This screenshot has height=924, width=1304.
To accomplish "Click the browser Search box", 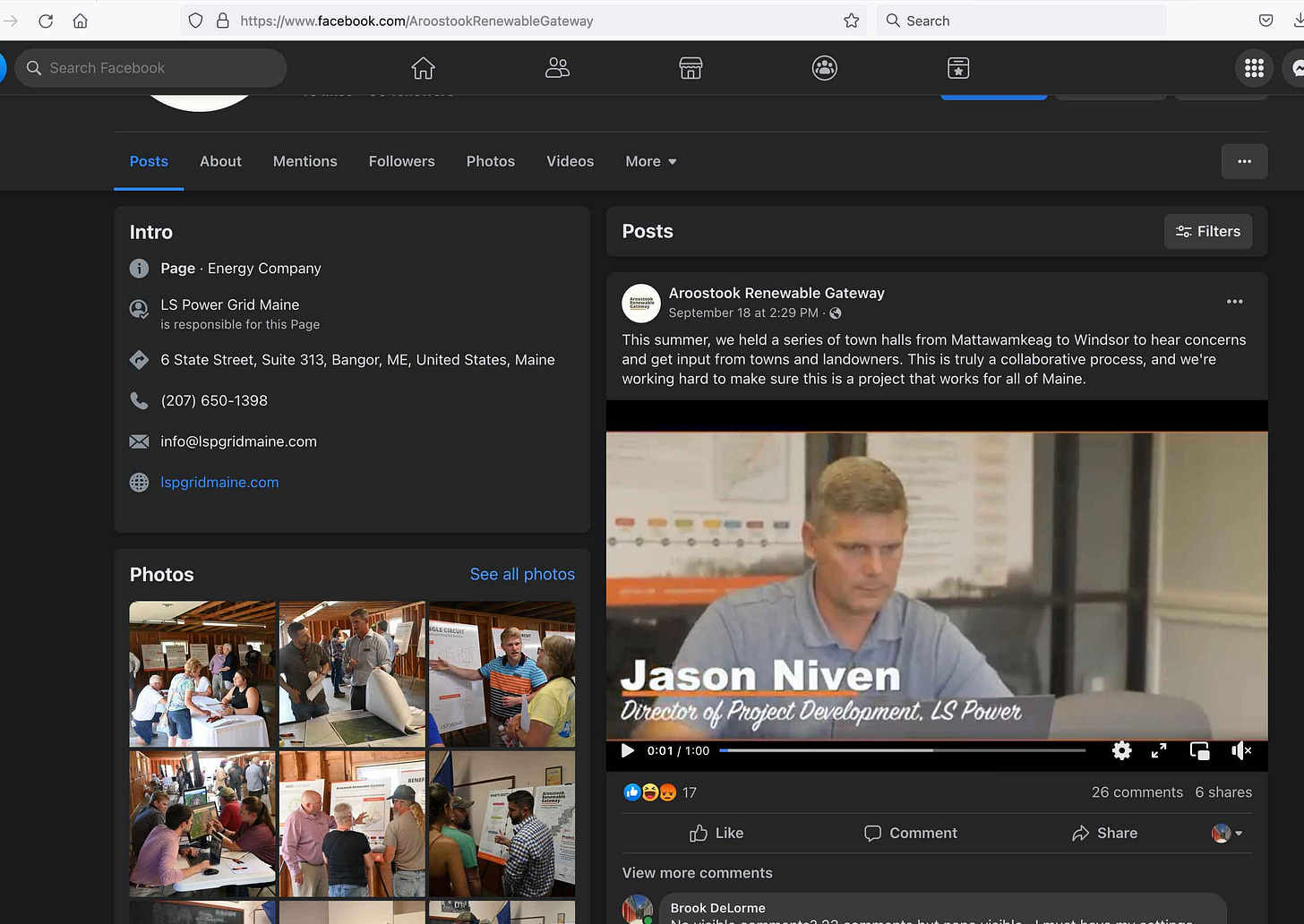I will click(1022, 21).
